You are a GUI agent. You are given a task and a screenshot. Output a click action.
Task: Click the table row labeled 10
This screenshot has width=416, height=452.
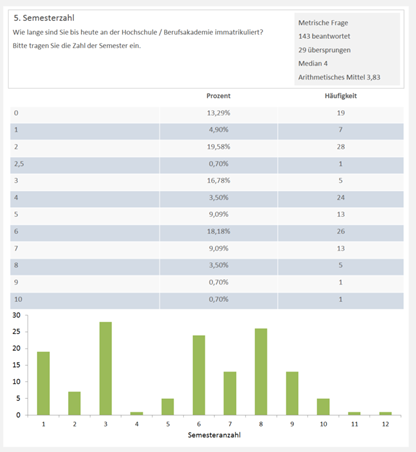pos(207,300)
